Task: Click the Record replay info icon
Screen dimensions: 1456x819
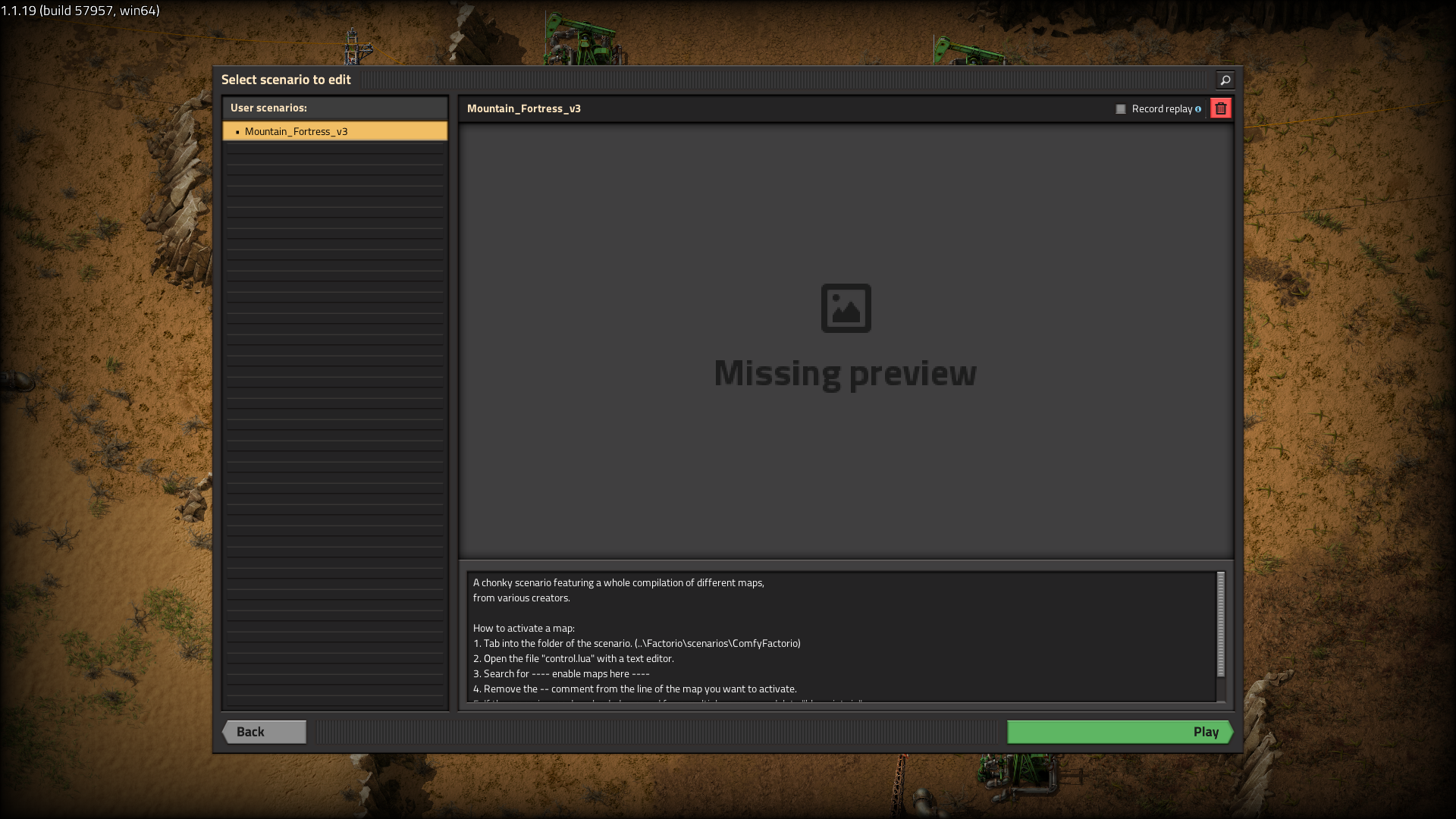Action: [1198, 109]
